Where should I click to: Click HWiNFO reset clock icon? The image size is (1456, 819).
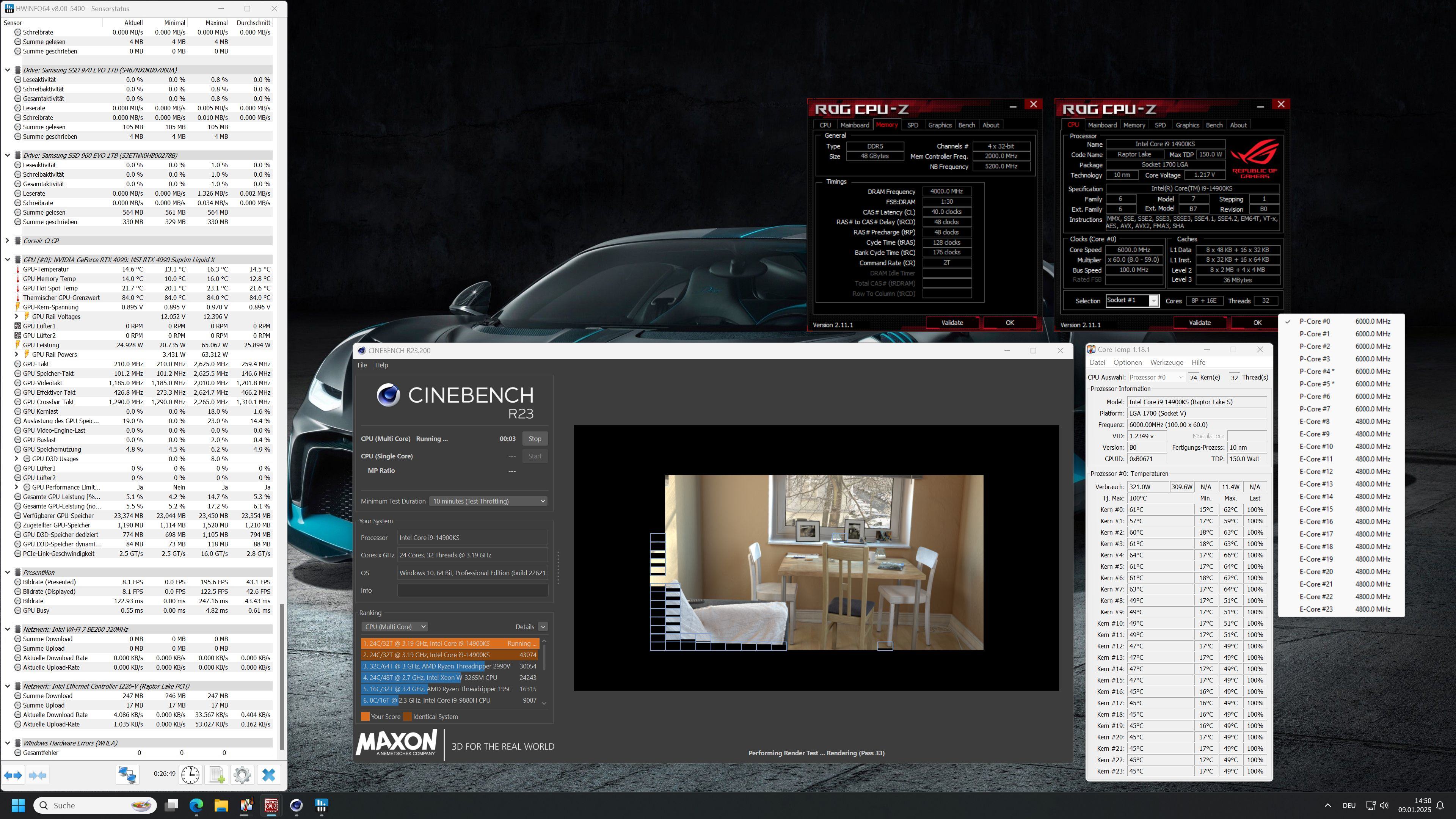[190, 774]
